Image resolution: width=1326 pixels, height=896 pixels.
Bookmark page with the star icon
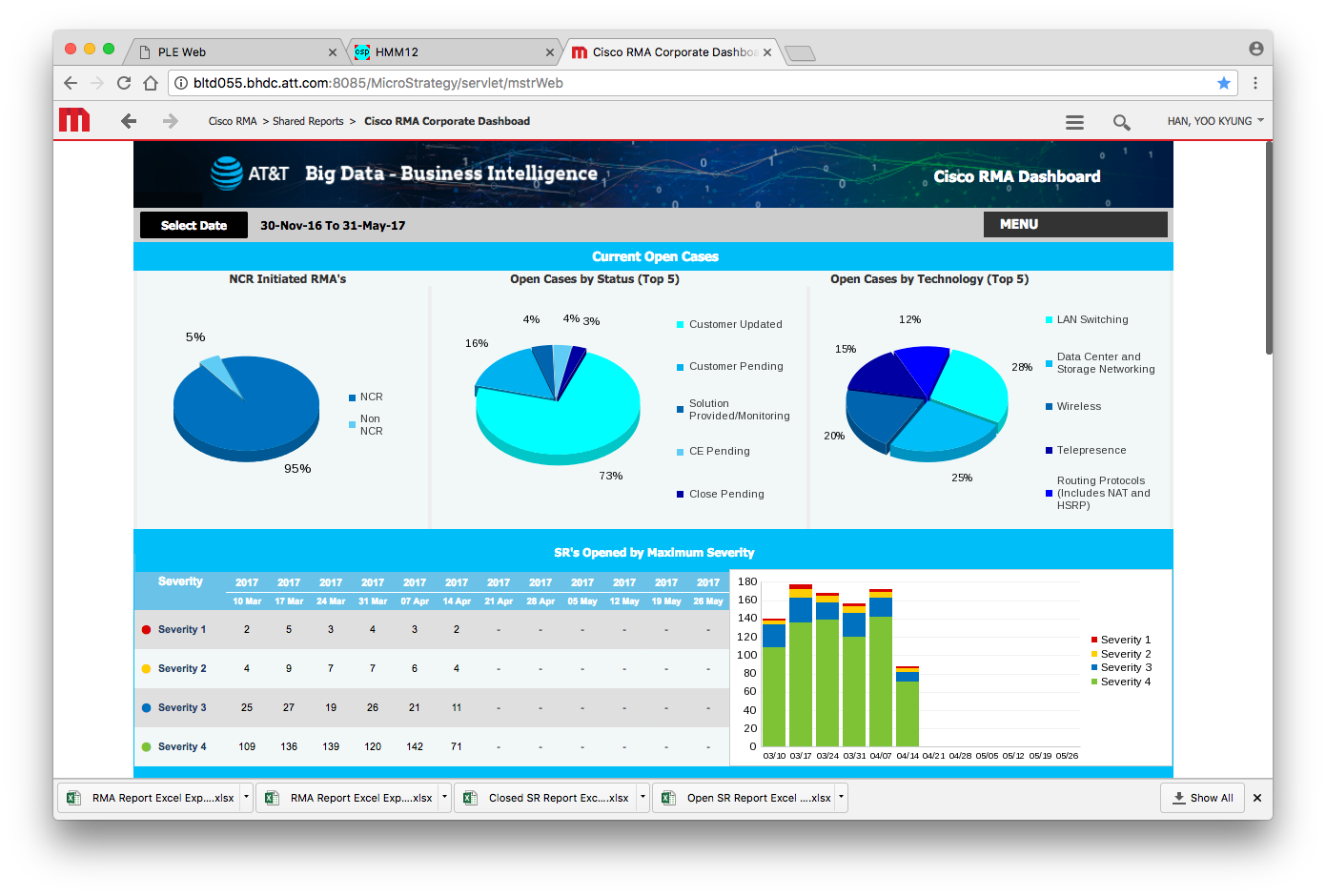pyautogui.click(x=1224, y=83)
